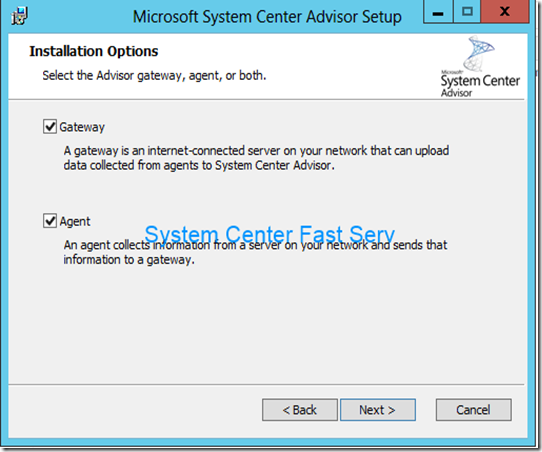Image resolution: width=542 pixels, height=452 pixels.
Task: Click the Installation Options heading
Action: 94,51
